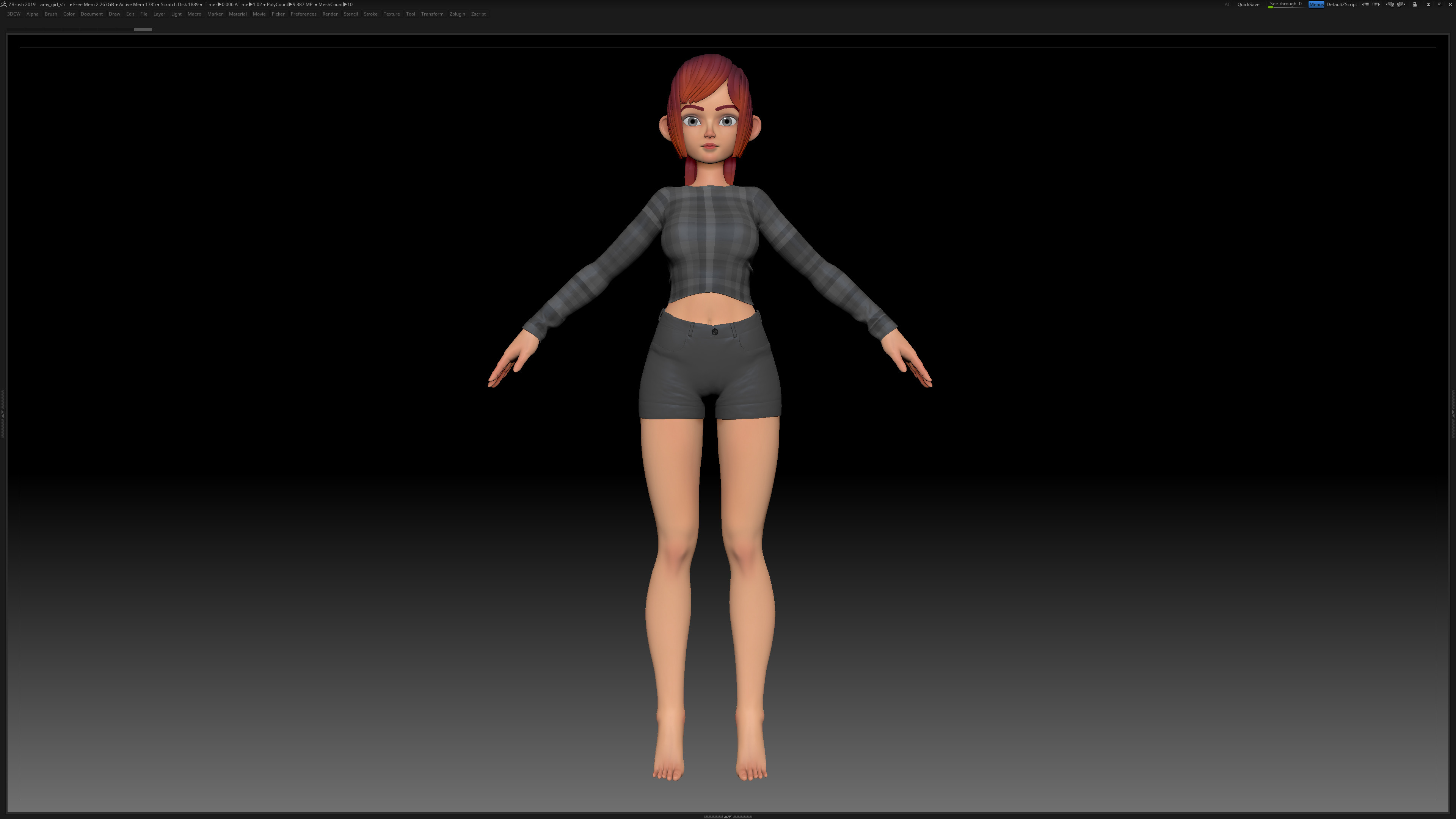
Task: Click the 'Free Mem 2.267GB' status text
Action: coord(93,5)
